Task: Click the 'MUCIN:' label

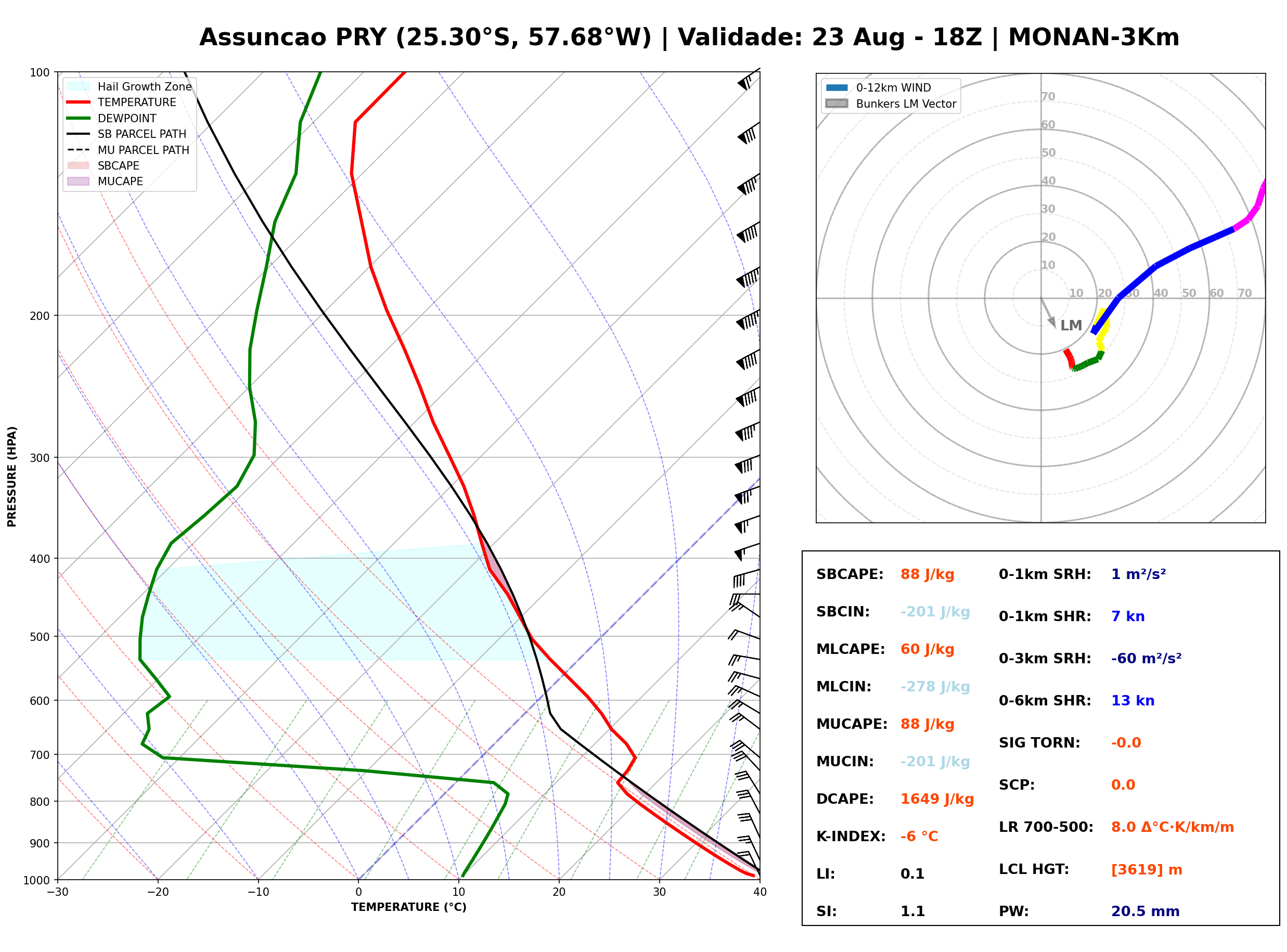Action: pos(845,762)
